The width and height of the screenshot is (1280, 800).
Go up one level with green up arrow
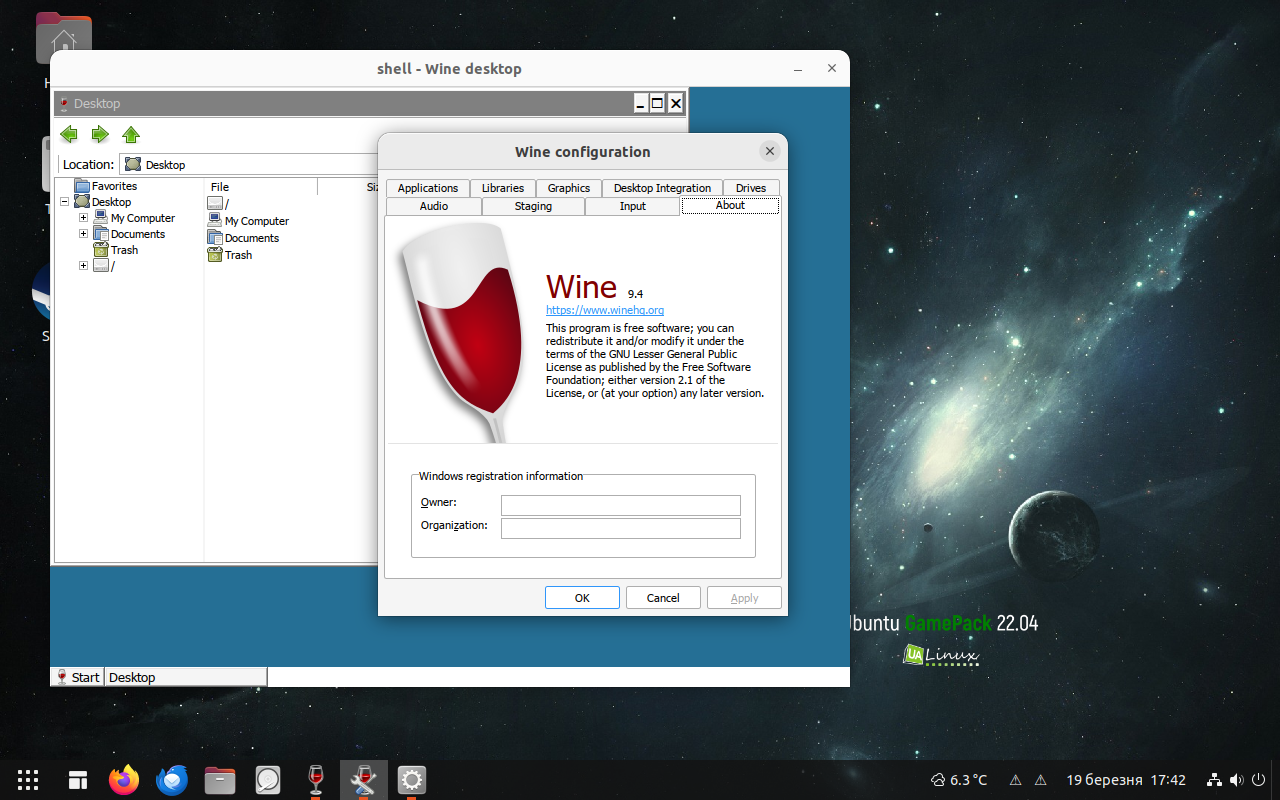pyautogui.click(x=131, y=134)
